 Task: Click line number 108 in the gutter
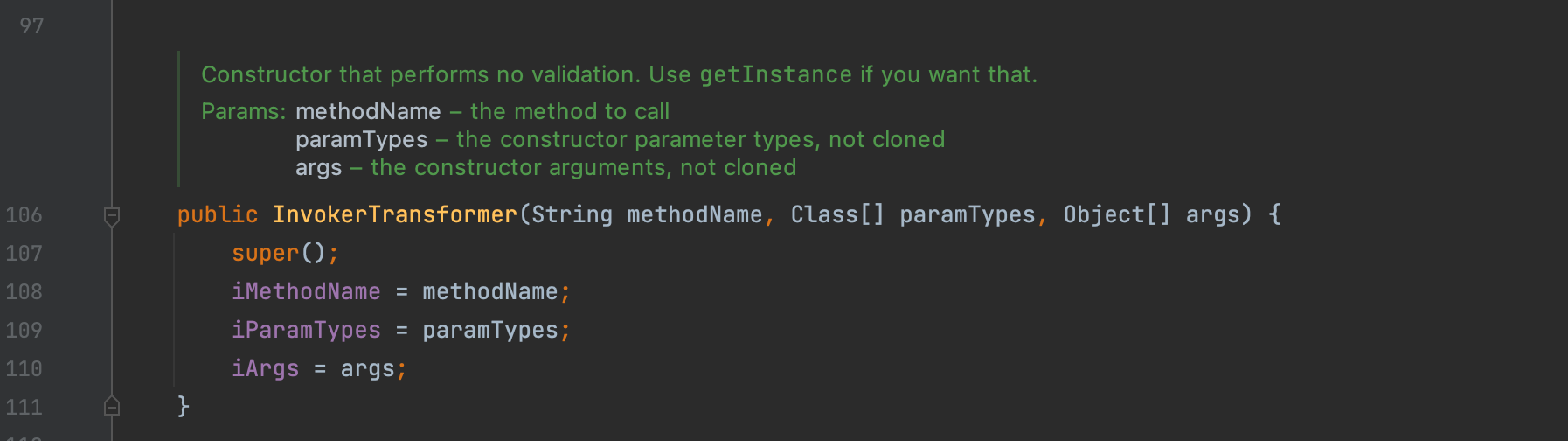click(24, 292)
